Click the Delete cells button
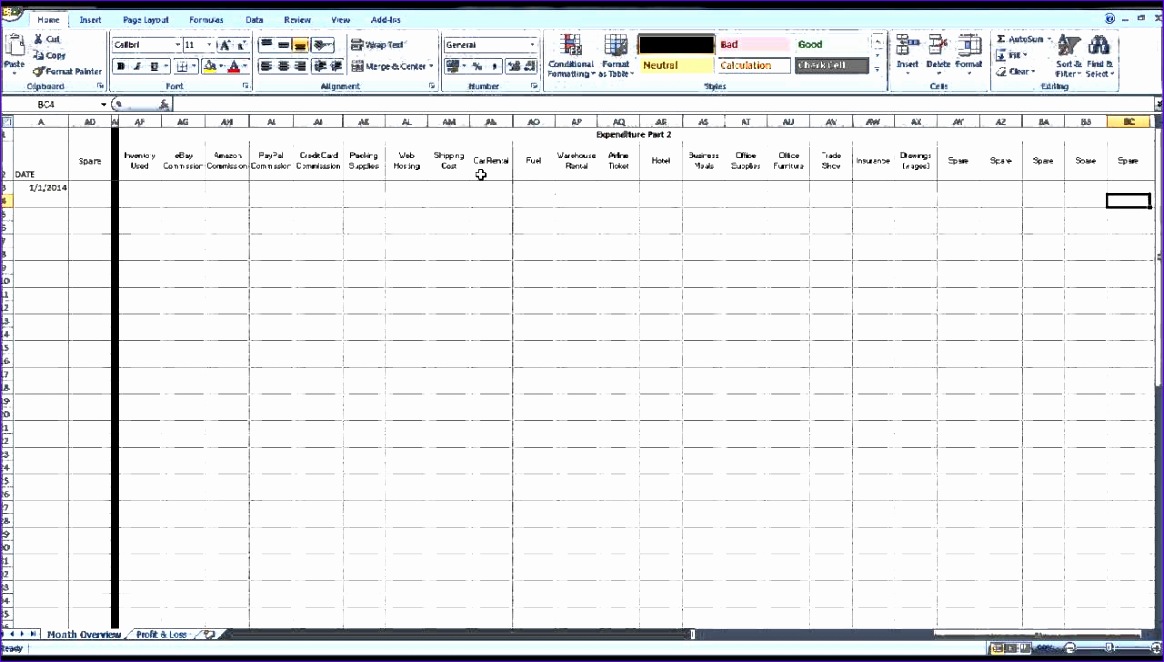 [x=937, y=50]
